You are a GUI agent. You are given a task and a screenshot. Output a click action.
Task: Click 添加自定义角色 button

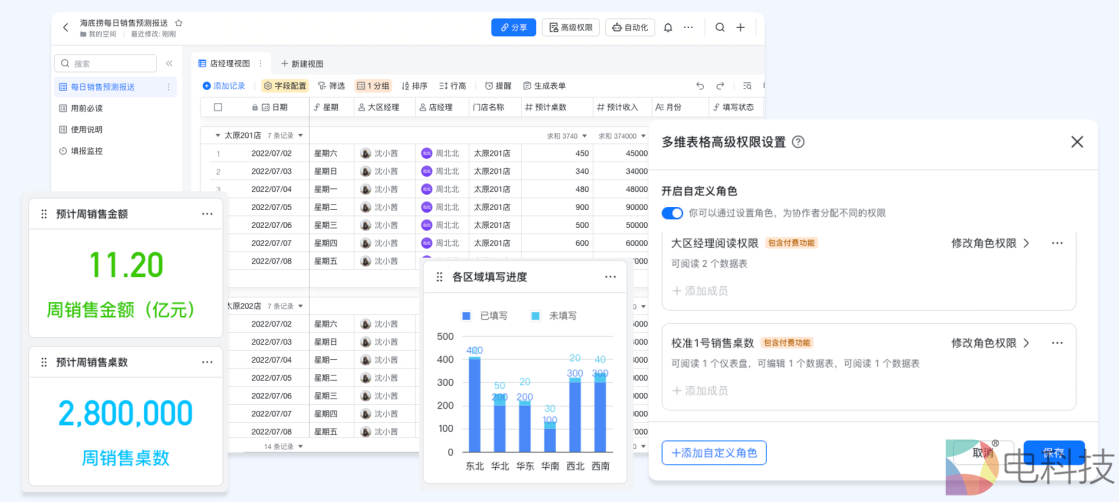tap(714, 453)
